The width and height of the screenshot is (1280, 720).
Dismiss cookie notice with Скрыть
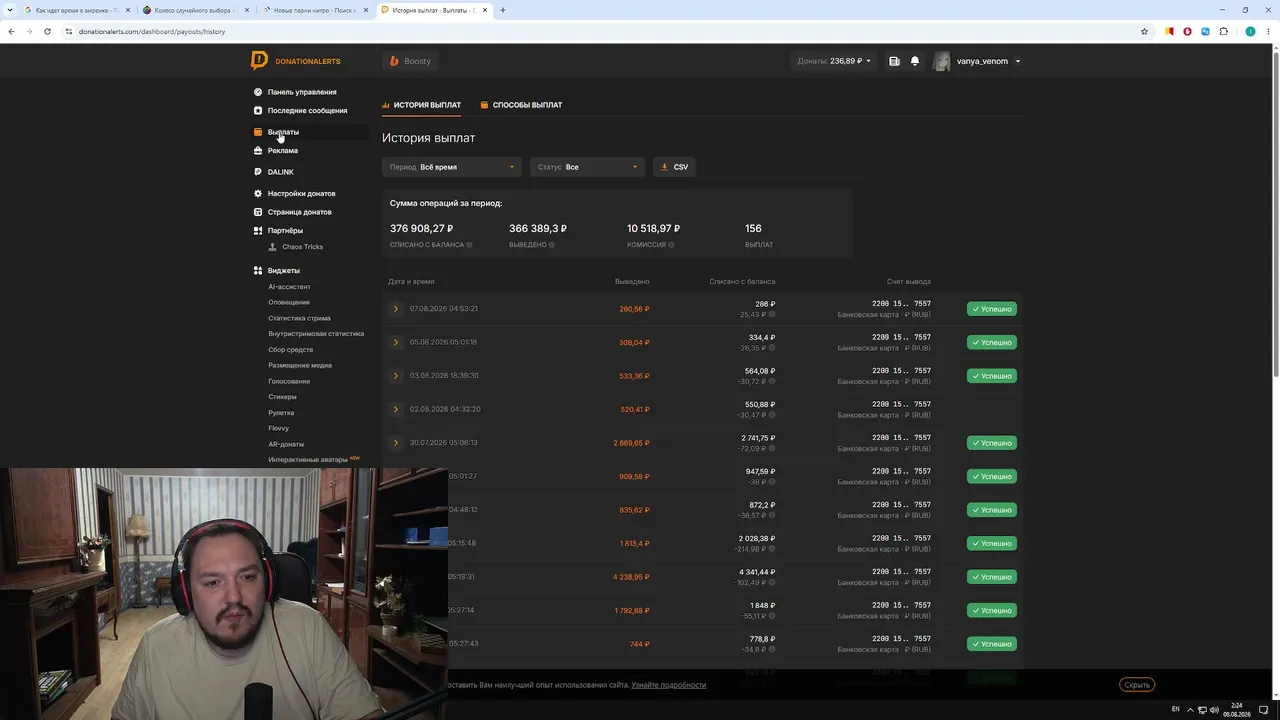click(1137, 685)
